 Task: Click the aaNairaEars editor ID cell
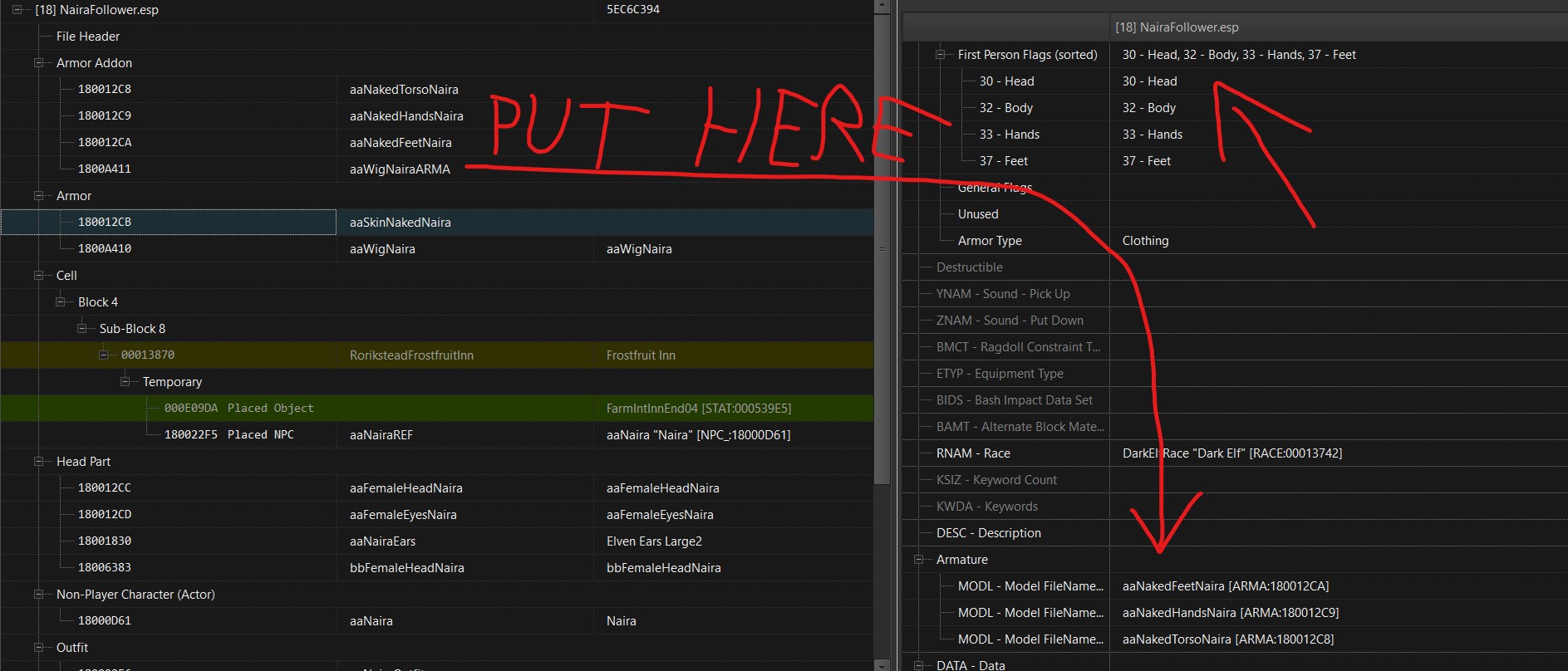click(x=382, y=541)
